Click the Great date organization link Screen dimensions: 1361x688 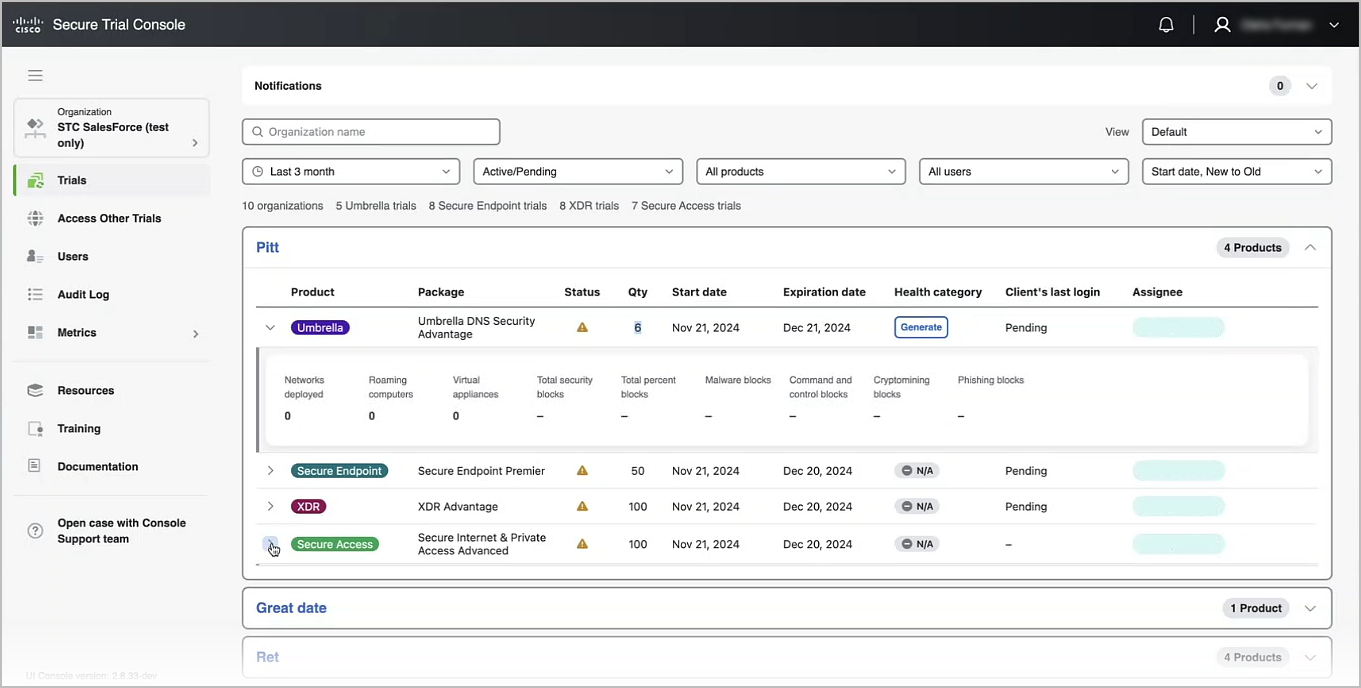click(291, 608)
